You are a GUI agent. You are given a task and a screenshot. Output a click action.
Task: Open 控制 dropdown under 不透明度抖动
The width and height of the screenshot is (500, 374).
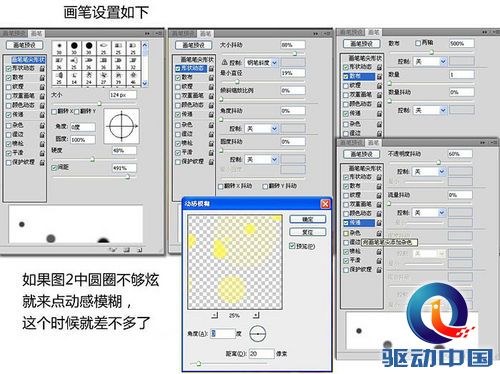(429, 172)
